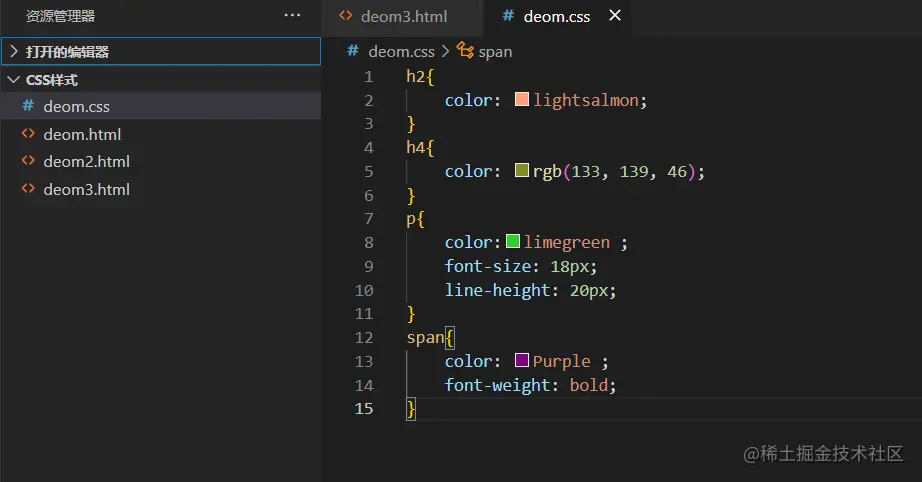Click the span symbol in the breadcrumb

click(x=495, y=52)
